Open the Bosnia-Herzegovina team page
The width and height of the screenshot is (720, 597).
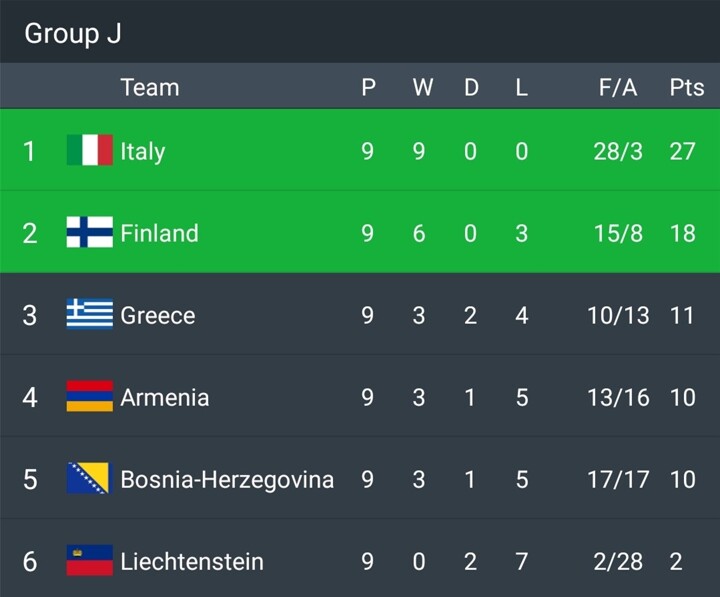(x=227, y=479)
